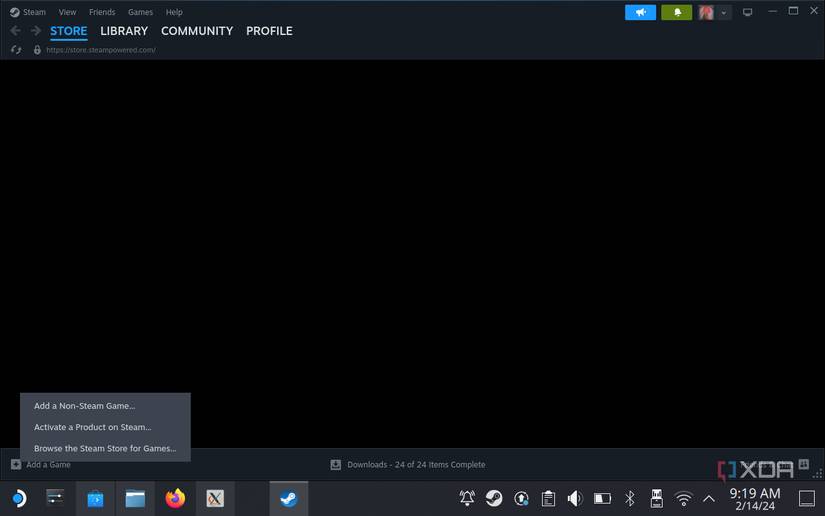Open the Friends menu
825x516 pixels.
(x=102, y=12)
